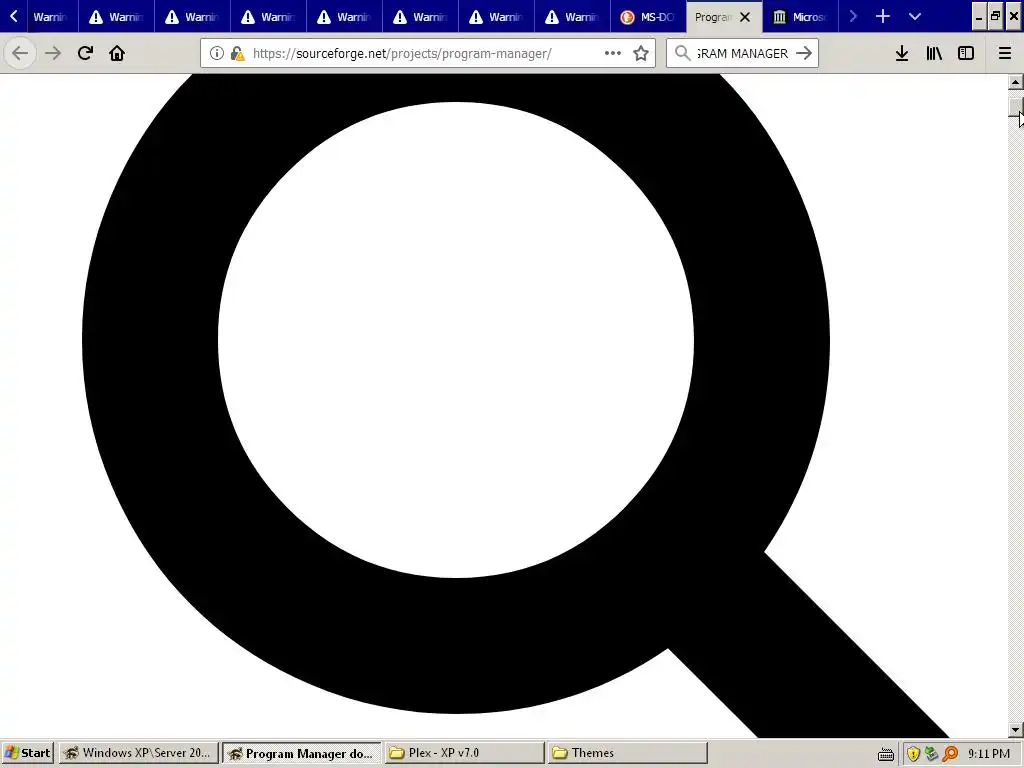
Task: Open the Library books icon
Action: (934, 53)
